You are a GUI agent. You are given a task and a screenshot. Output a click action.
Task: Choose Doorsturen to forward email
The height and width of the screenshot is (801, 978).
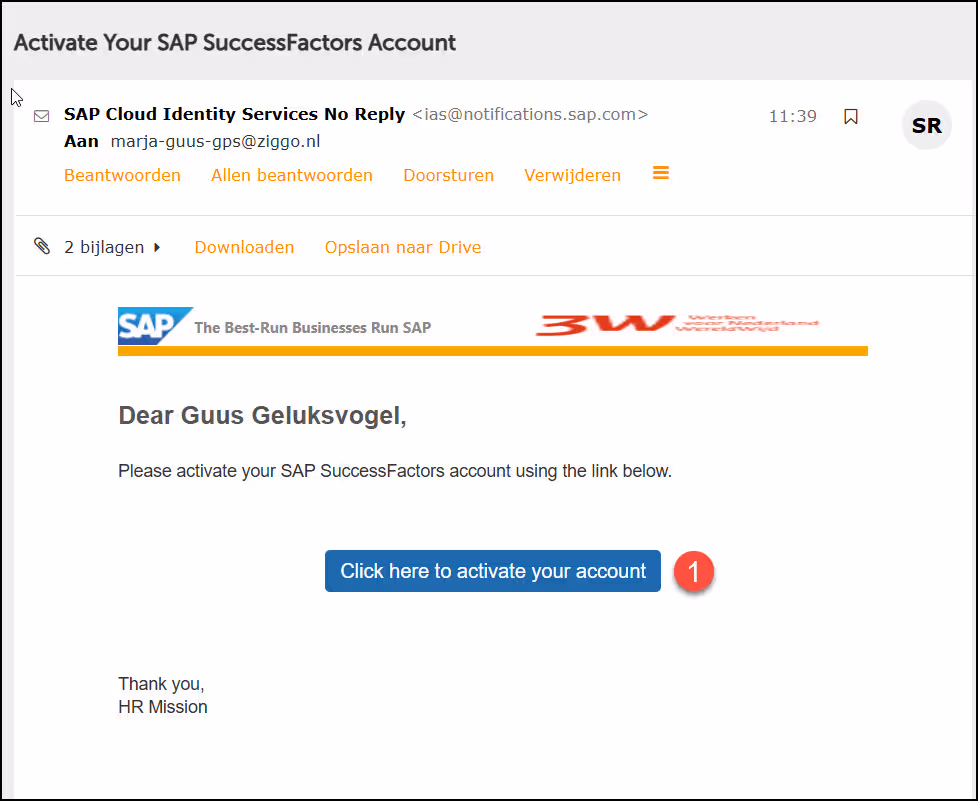448,175
